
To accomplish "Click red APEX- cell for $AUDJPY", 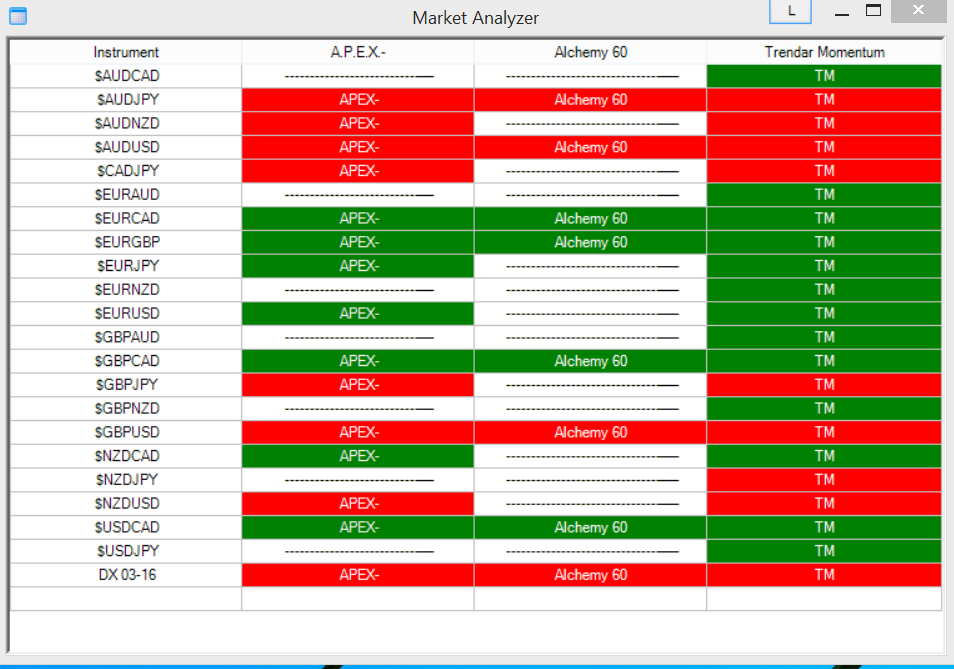I will point(358,100).
